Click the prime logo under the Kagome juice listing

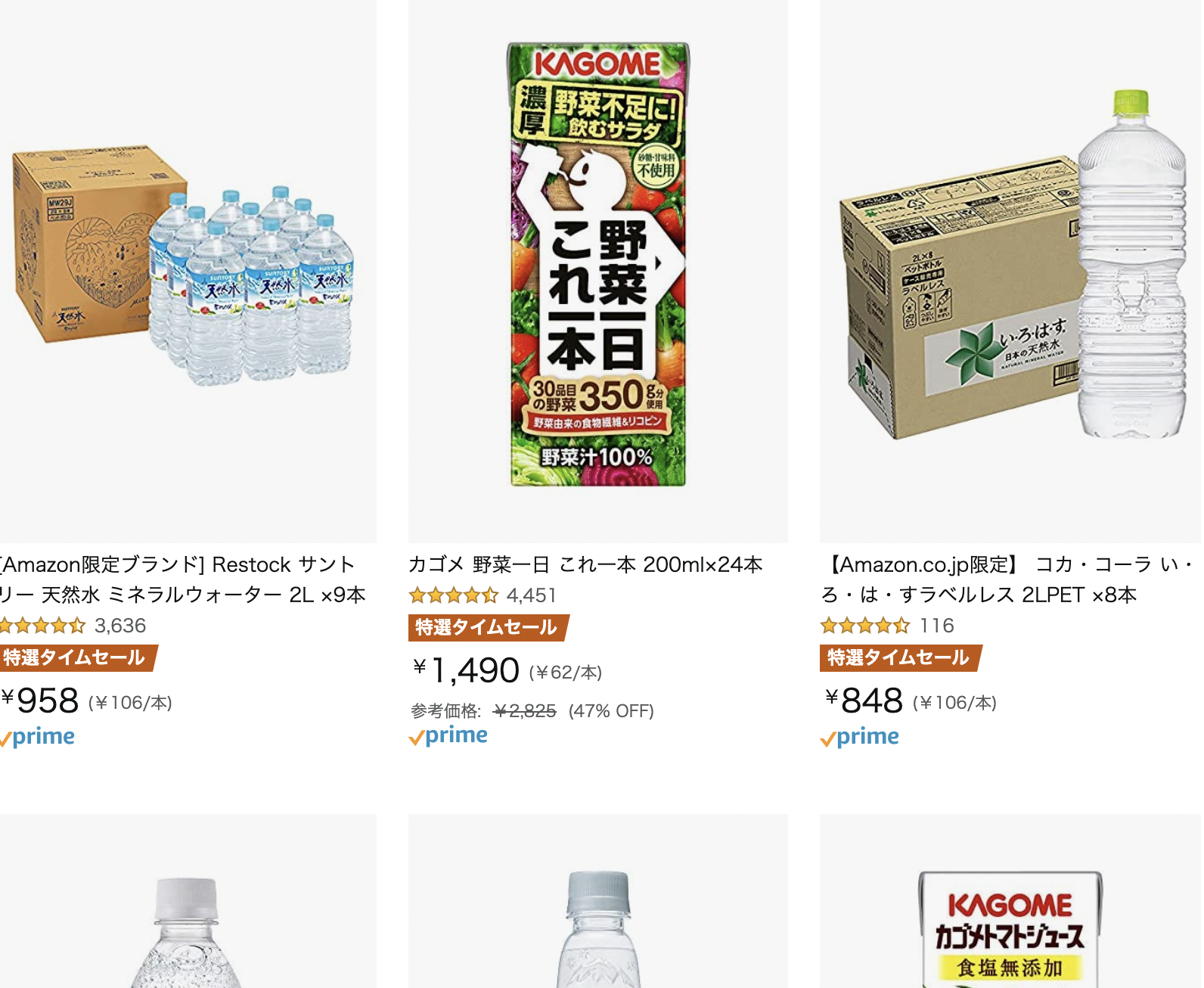coord(448,735)
